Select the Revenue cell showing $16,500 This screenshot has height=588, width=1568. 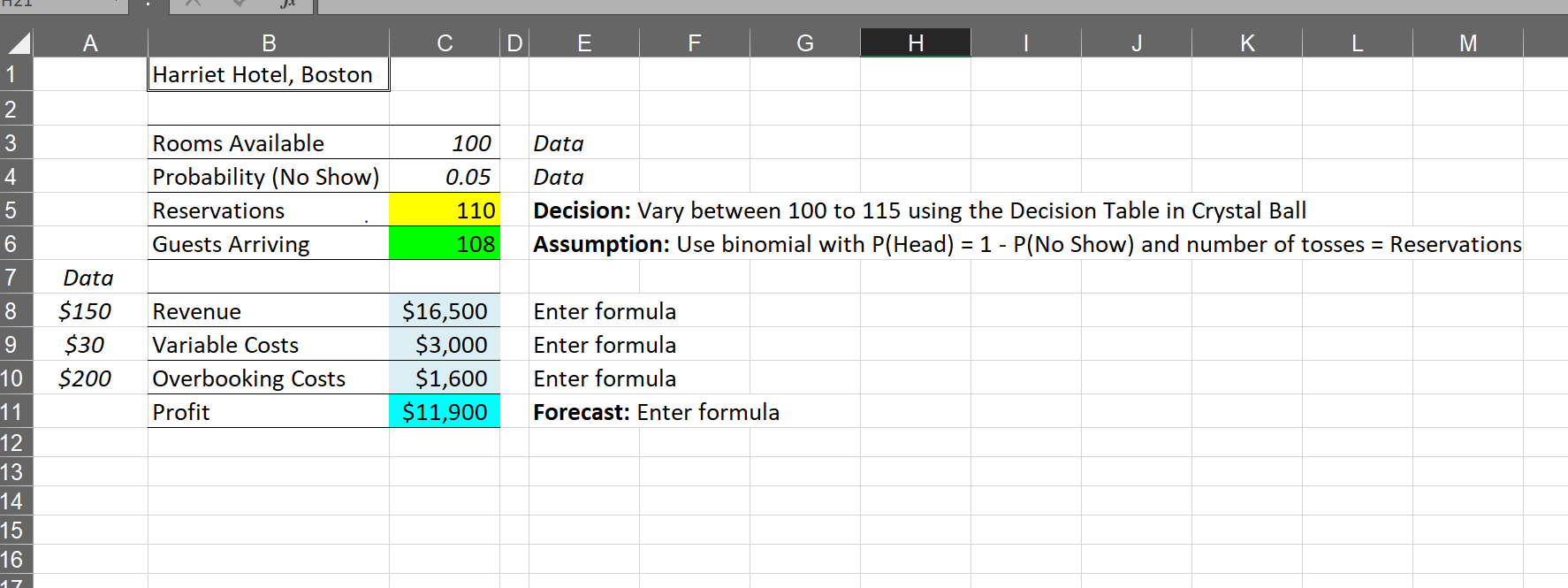(445, 310)
